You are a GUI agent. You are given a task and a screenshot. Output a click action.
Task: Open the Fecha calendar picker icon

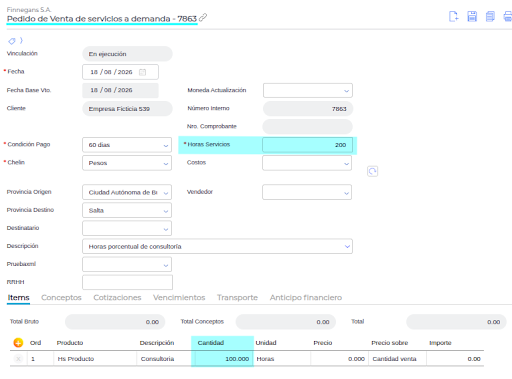point(142,72)
